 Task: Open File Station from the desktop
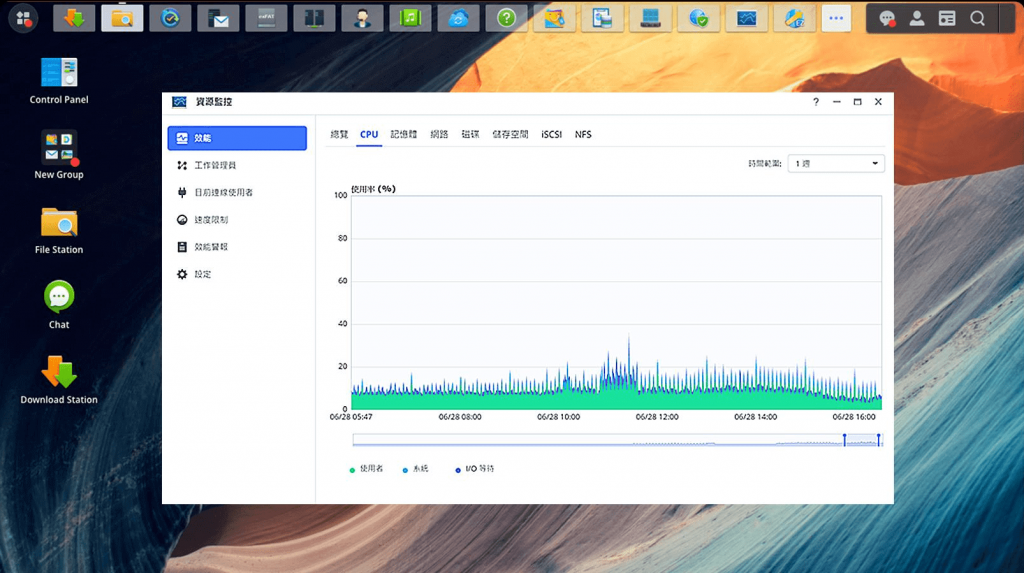pos(59,224)
